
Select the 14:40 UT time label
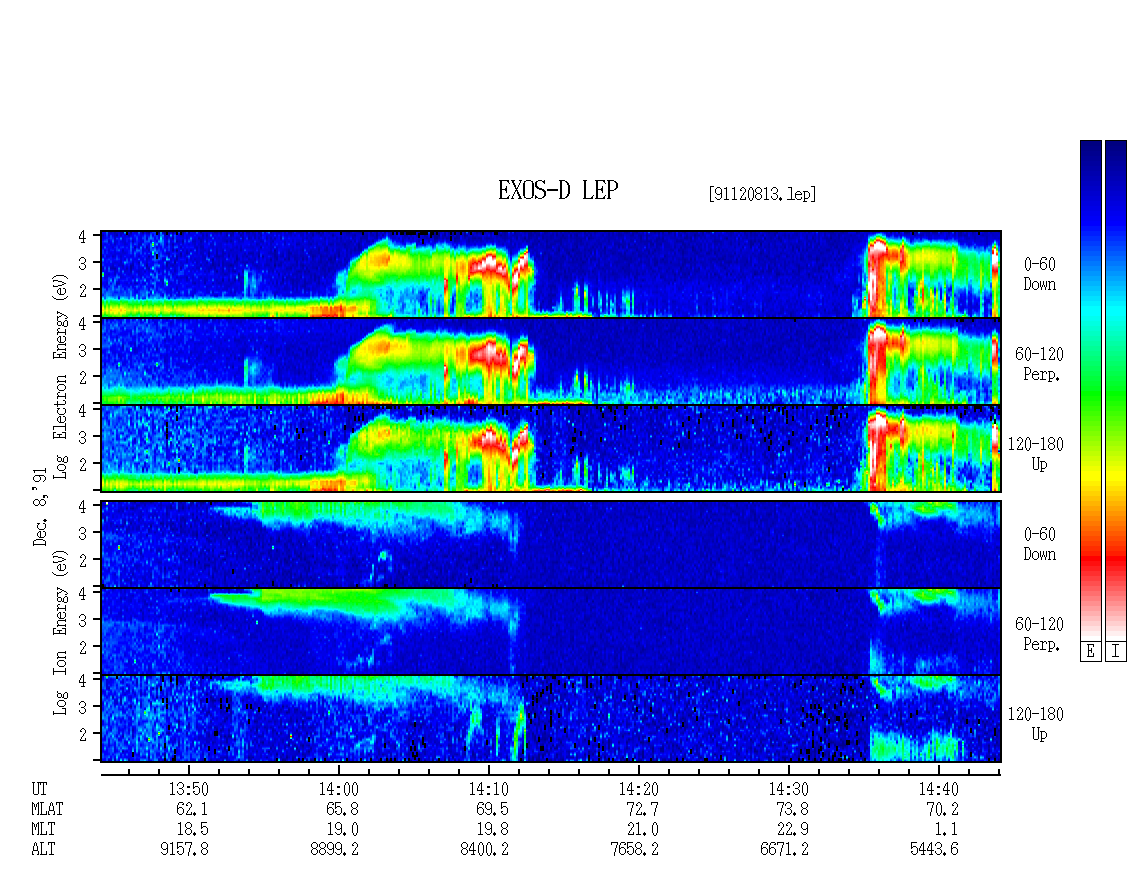[x=938, y=789]
